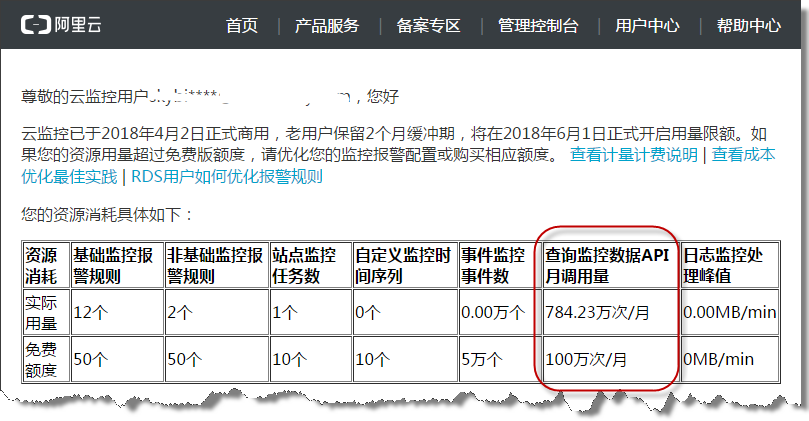Click the 1个 site monitoring cell
809x421 pixels.
[x=311, y=312]
